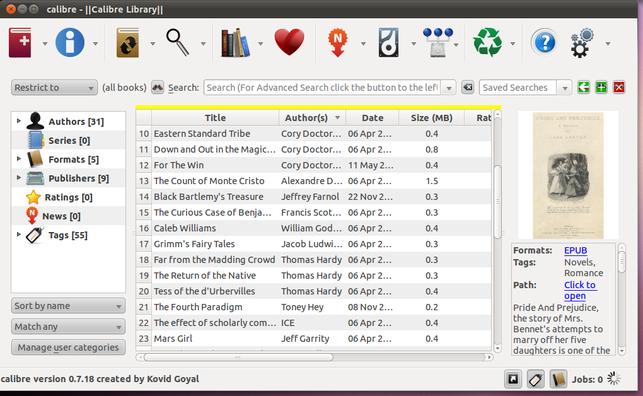Screen dimensions: 643x396
Task: Select row 'The Count of Monte Cristo'
Action: [314, 181]
